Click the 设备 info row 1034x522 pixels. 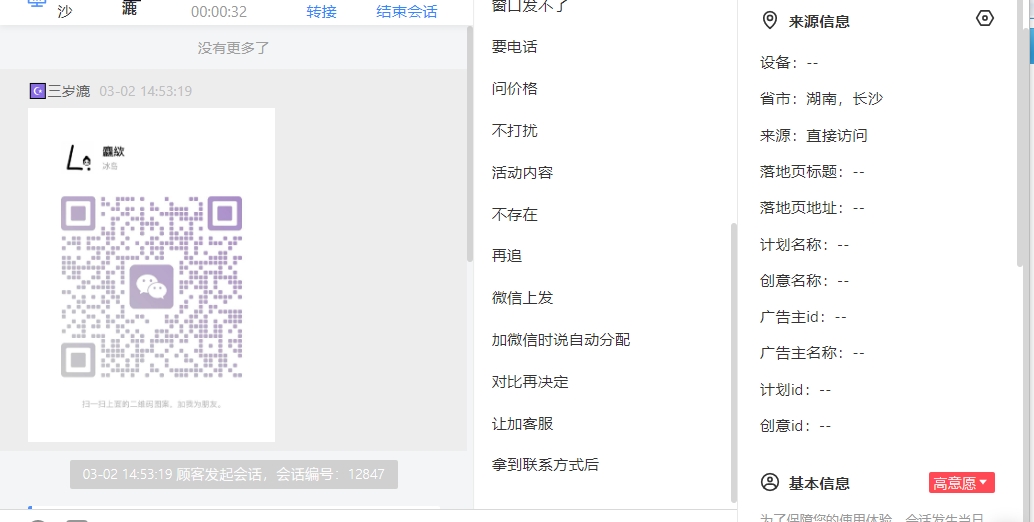(789, 63)
